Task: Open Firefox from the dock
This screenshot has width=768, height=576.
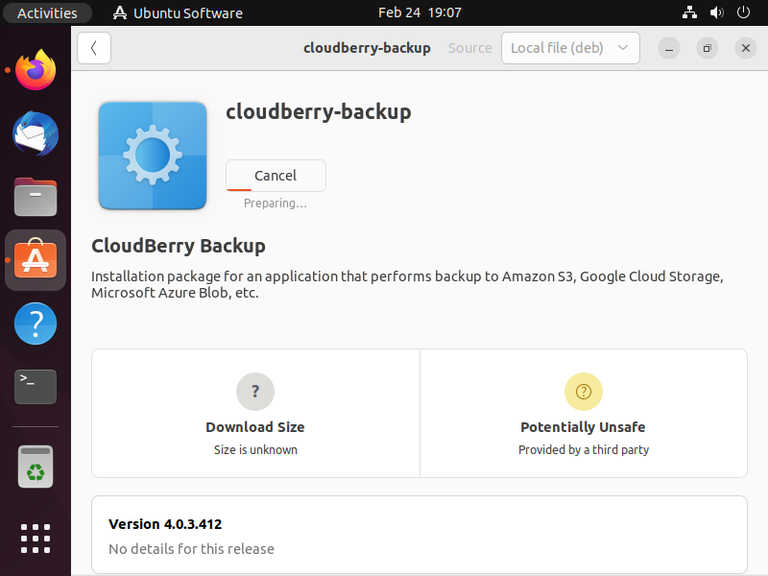Action: [x=36, y=71]
